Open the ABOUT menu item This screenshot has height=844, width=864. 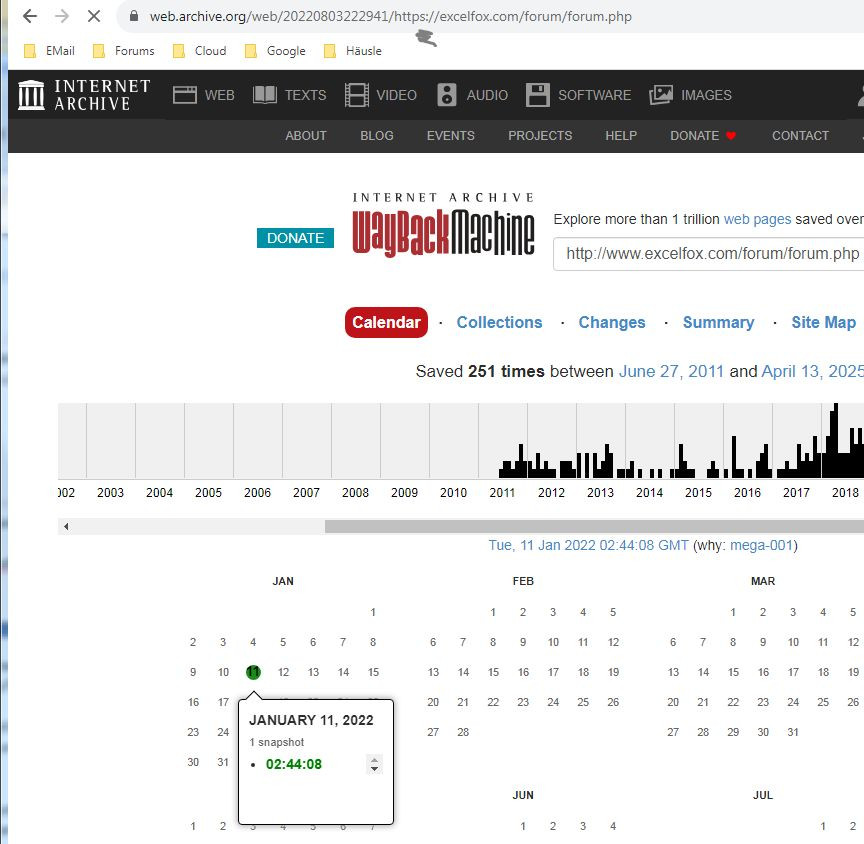306,136
